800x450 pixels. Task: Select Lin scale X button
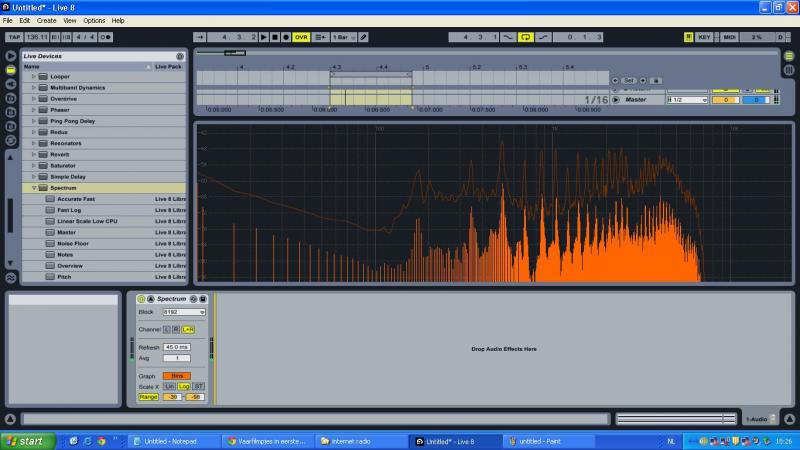click(169, 387)
